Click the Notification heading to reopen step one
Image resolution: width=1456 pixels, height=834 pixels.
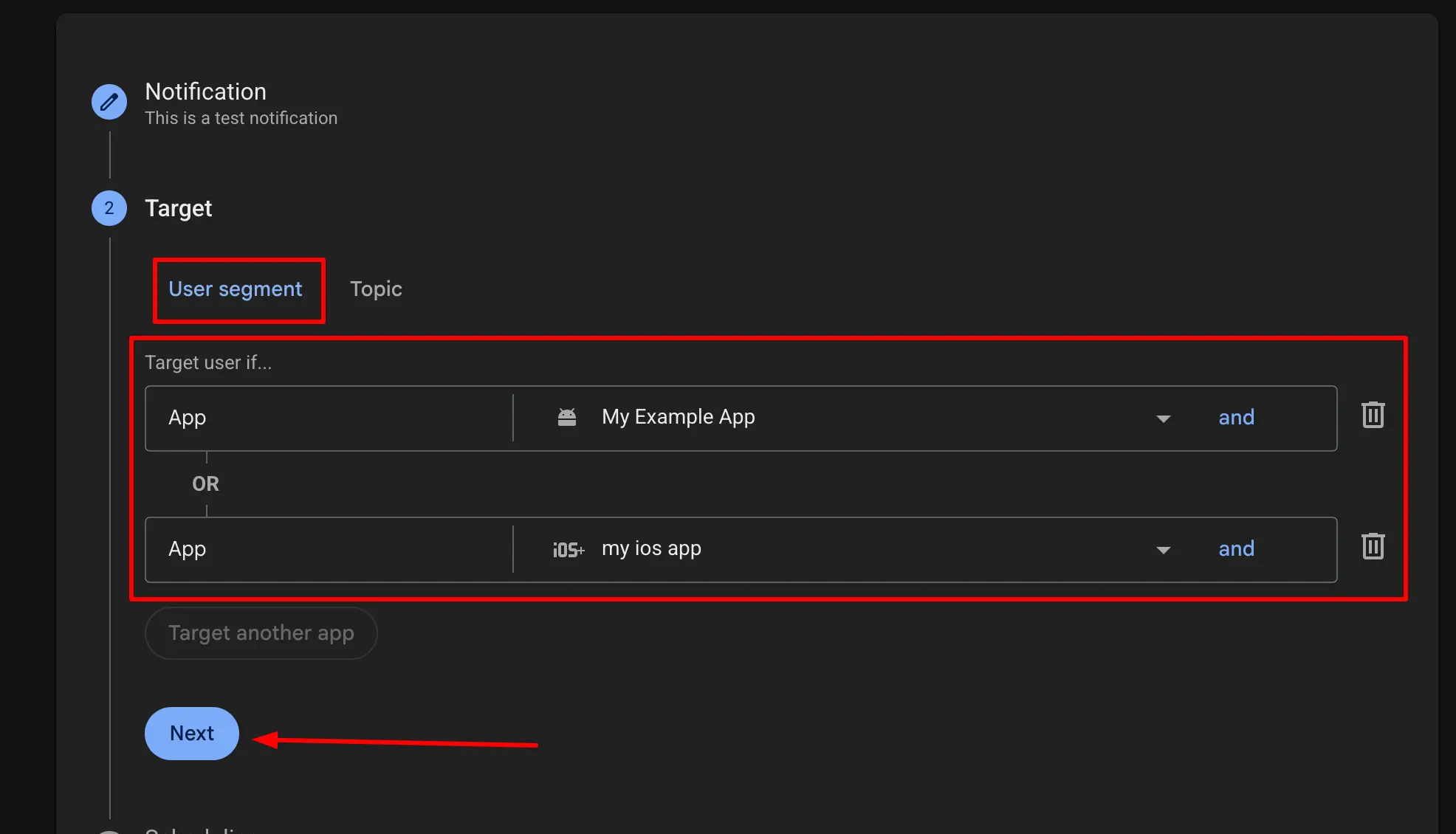pyautogui.click(x=205, y=91)
